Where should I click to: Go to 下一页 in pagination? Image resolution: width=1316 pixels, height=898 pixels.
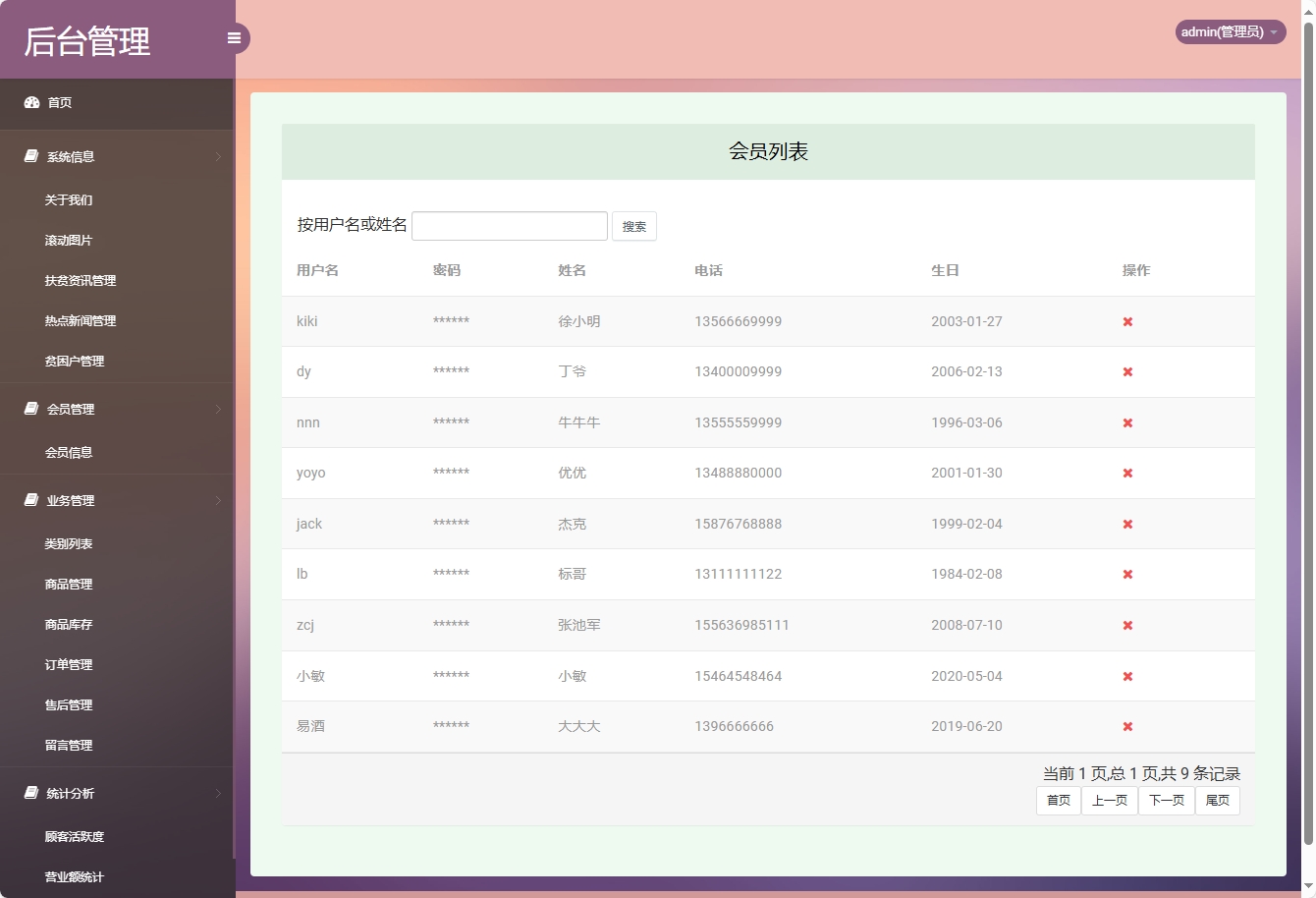click(x=1166, y=800)
